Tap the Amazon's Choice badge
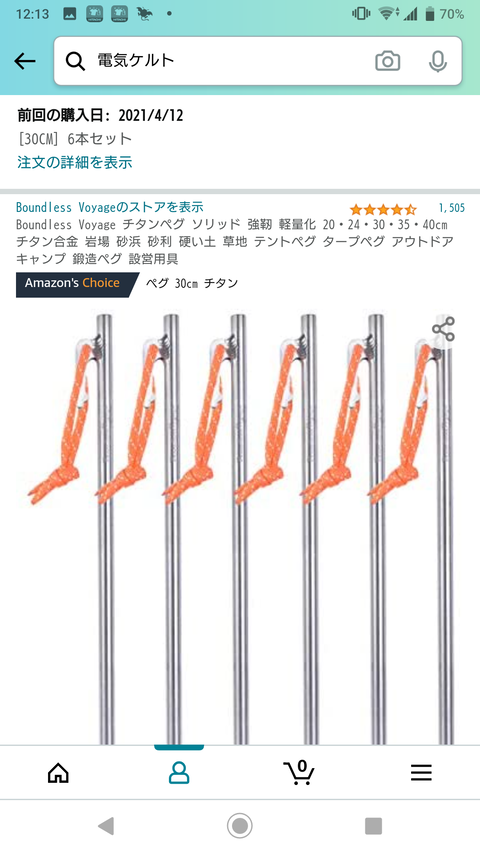This screenshot has height=853, width=480. [77, 285]
